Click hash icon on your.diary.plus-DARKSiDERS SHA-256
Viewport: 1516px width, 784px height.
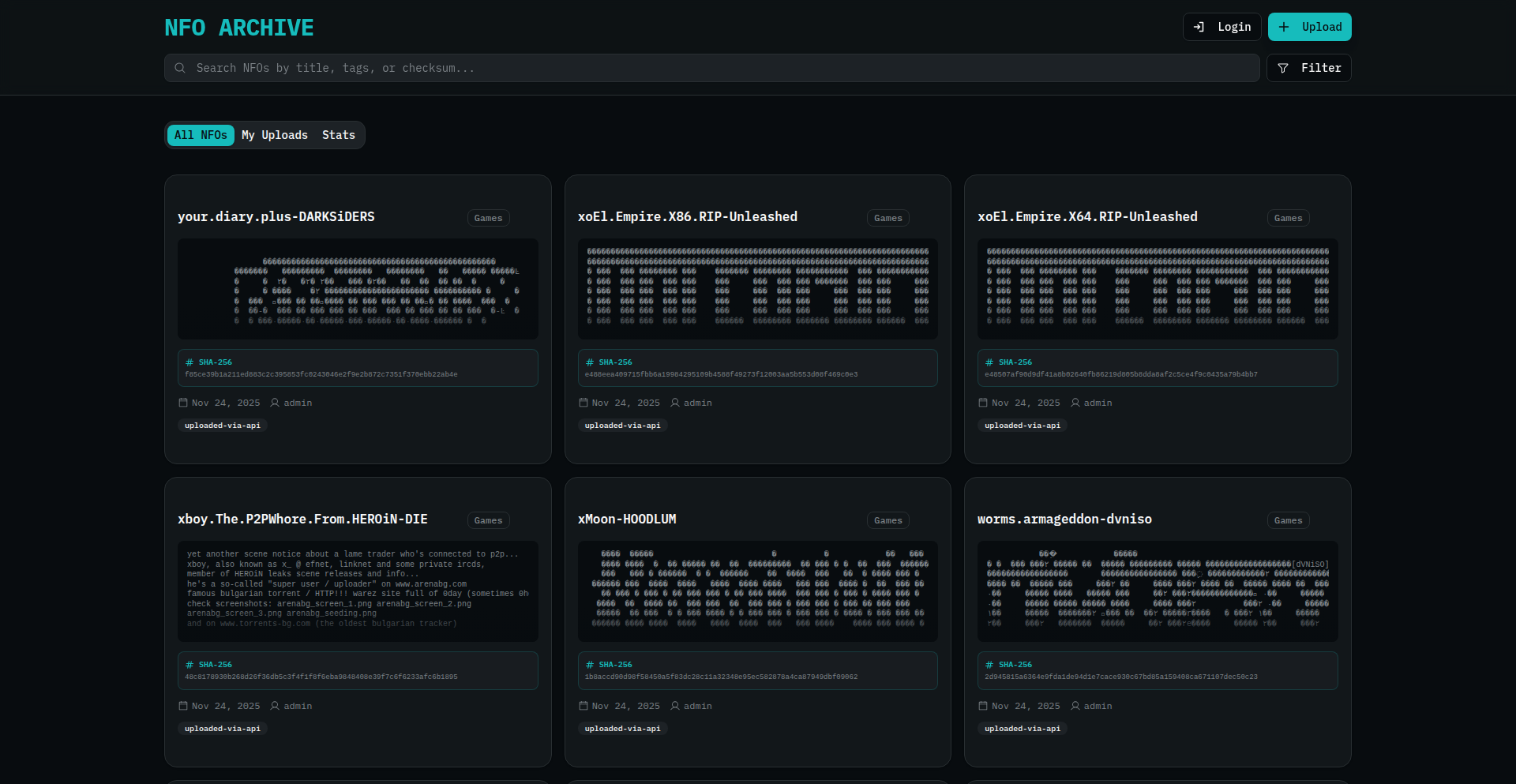[189, 362]
